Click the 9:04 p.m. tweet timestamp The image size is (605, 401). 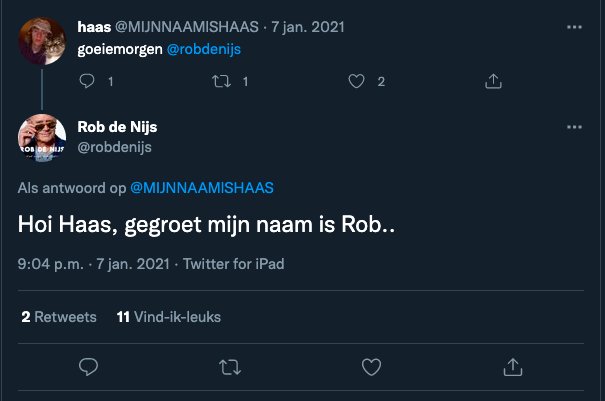coord(53,265)
